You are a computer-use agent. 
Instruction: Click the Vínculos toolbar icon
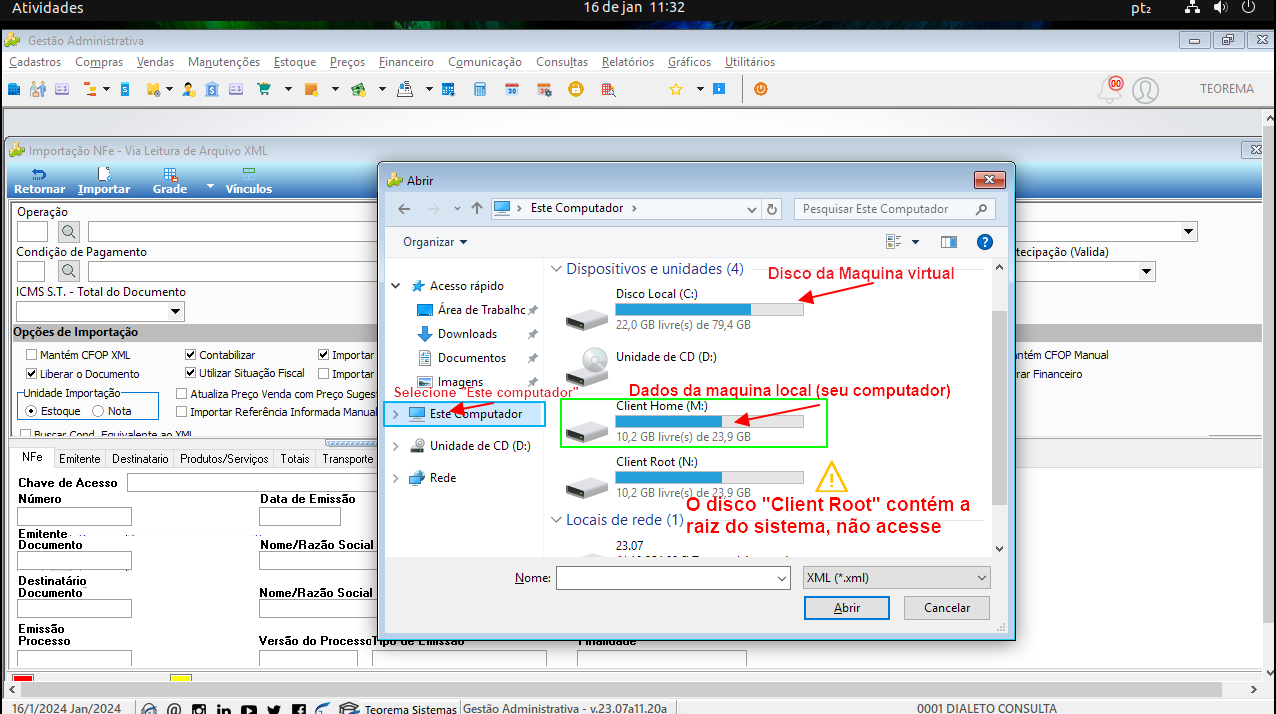tap(248, 174)
